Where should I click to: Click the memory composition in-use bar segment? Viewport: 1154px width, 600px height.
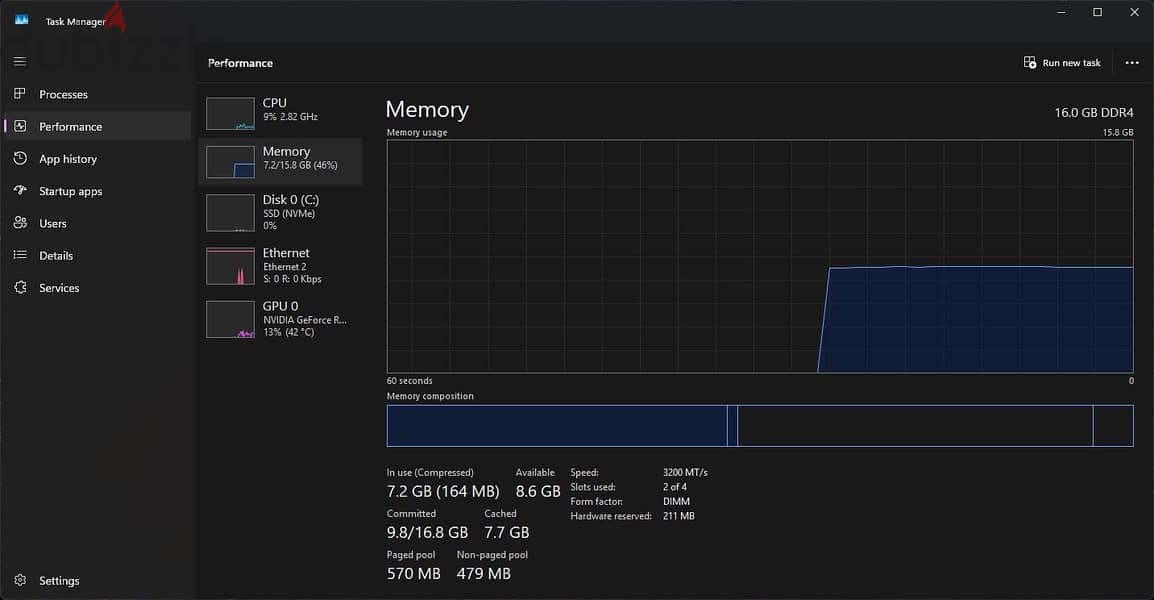[x=557, y=426]
